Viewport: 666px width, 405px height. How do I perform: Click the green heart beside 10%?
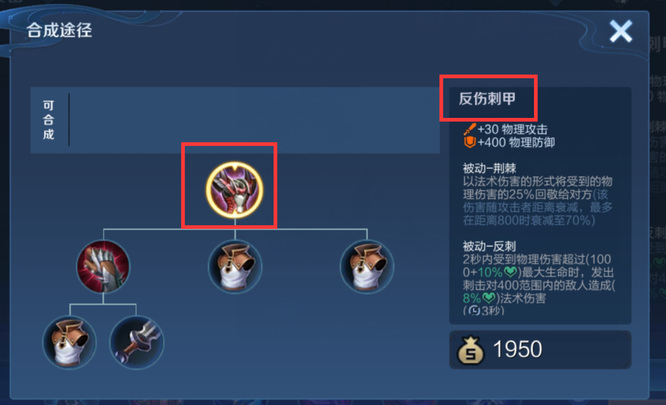(511, 272)
